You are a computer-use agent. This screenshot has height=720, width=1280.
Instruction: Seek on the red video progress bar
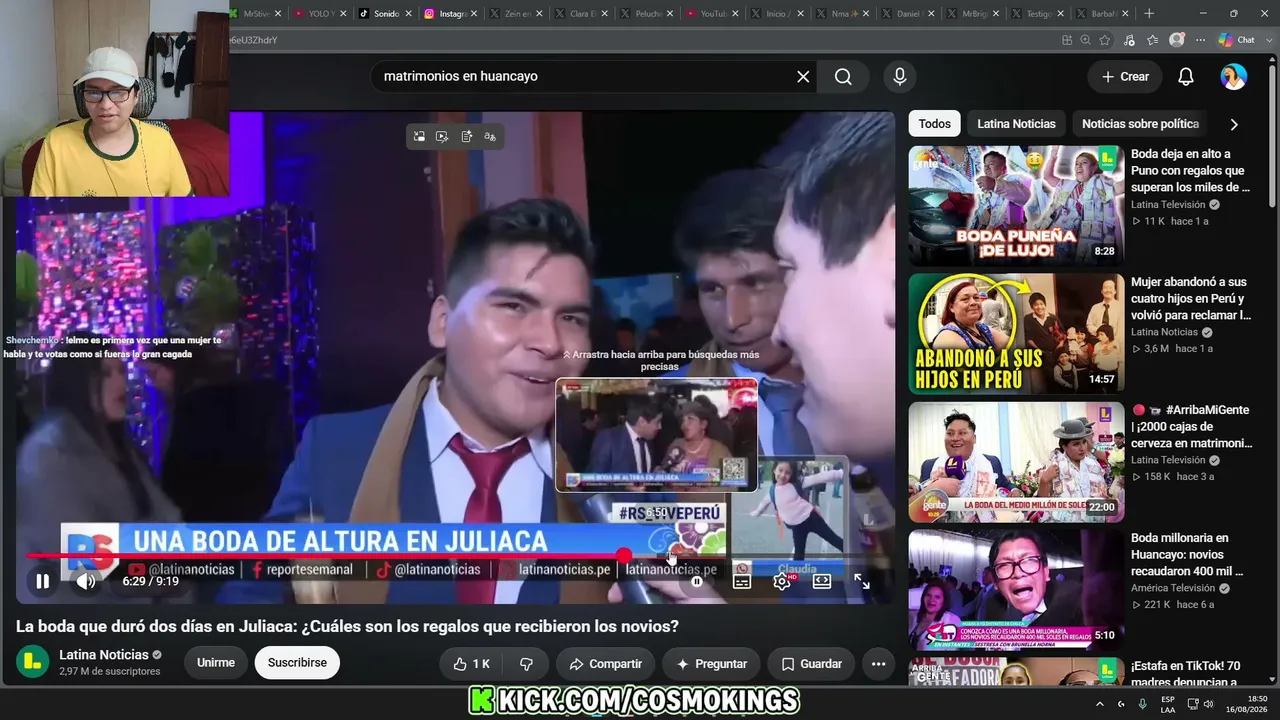click(455, 556)
